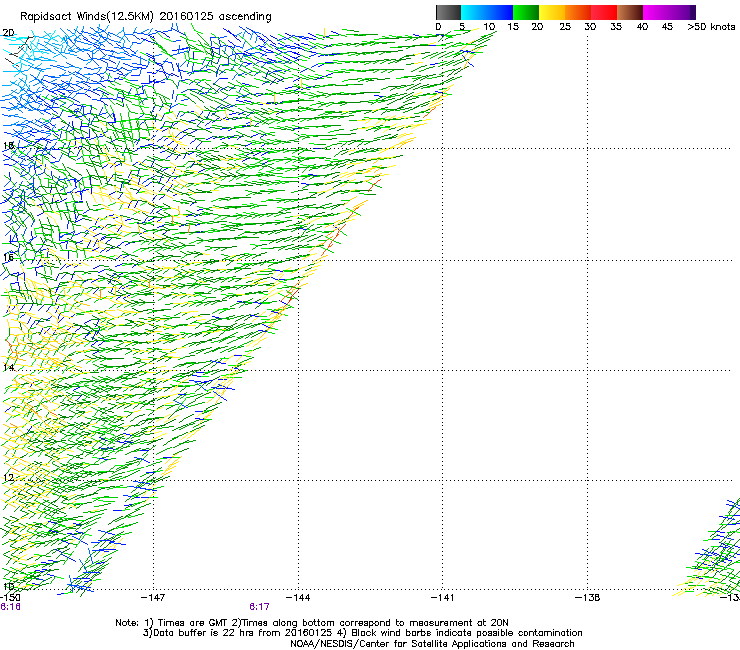Click the '-147' longitude label

pyautogui.click(x=153, y=598)
